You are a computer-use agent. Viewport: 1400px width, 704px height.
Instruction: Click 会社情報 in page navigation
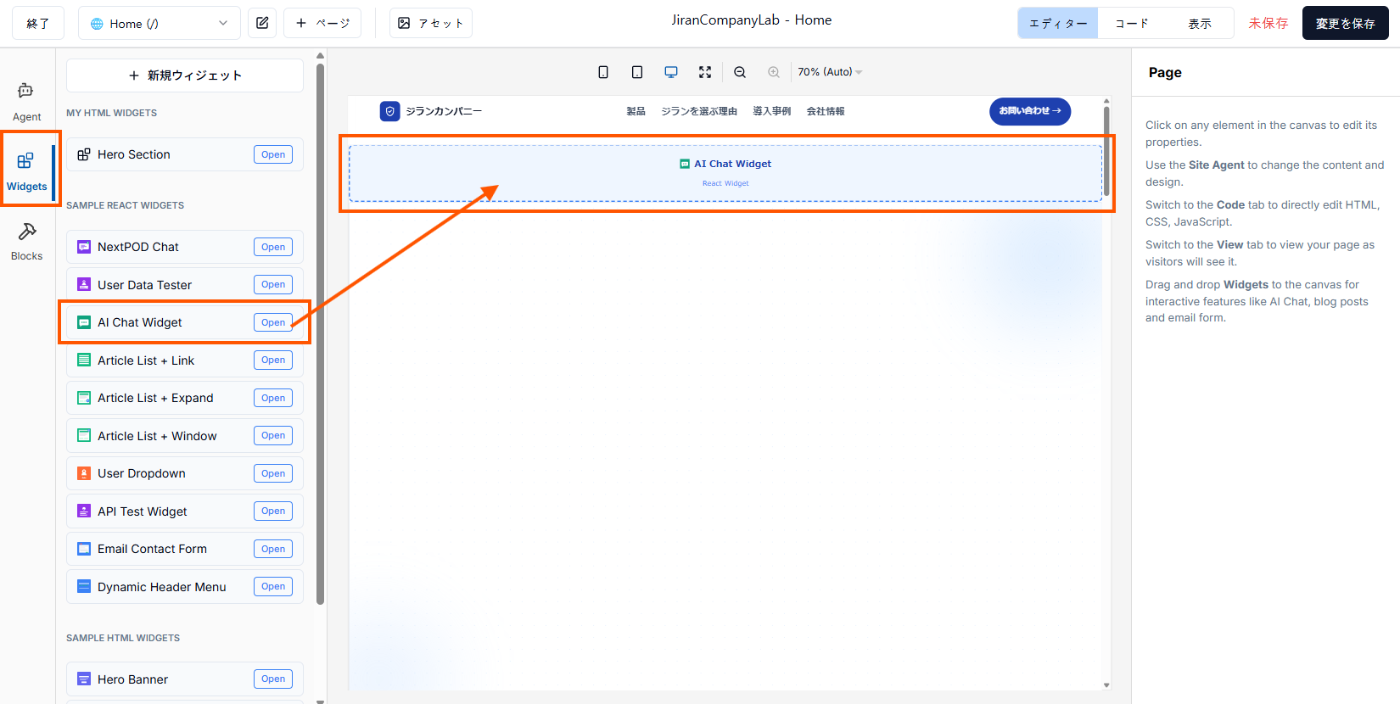pos(826,111)
